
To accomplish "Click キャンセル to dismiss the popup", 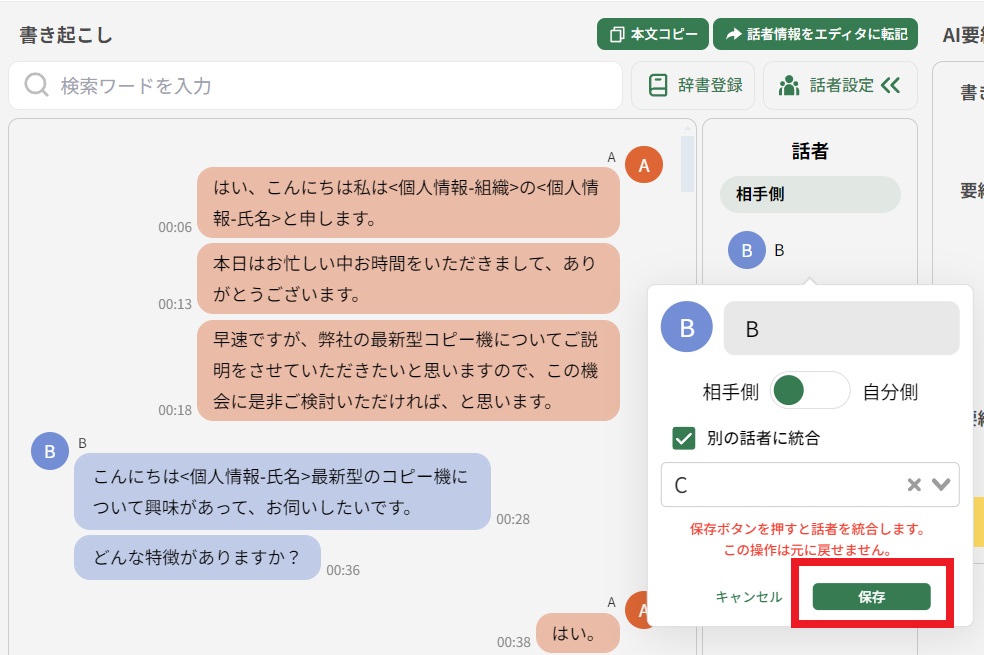I will pos(749,597).
